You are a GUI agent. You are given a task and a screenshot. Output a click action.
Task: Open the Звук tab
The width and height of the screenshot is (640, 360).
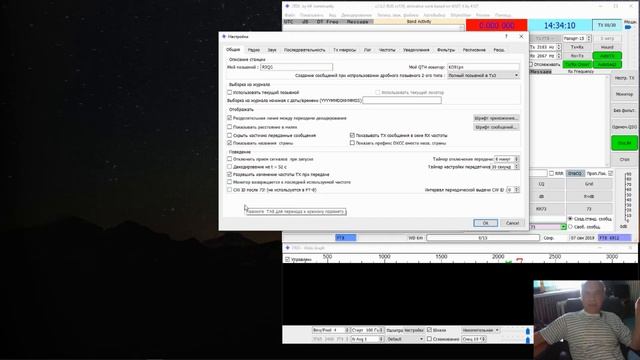tap(272, 50)
